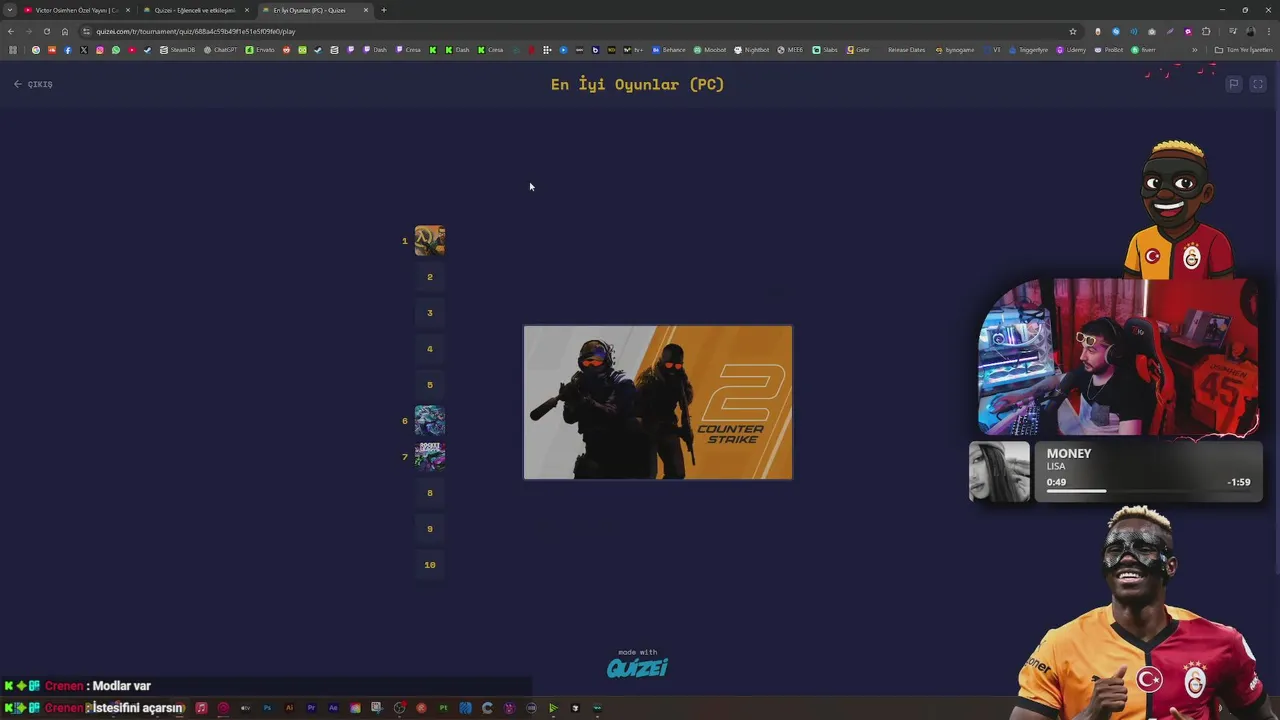The width and height of the screenshot is (1280, 720).
Task: Click the game thumbnail in rank 7
Action: point(430,457)
